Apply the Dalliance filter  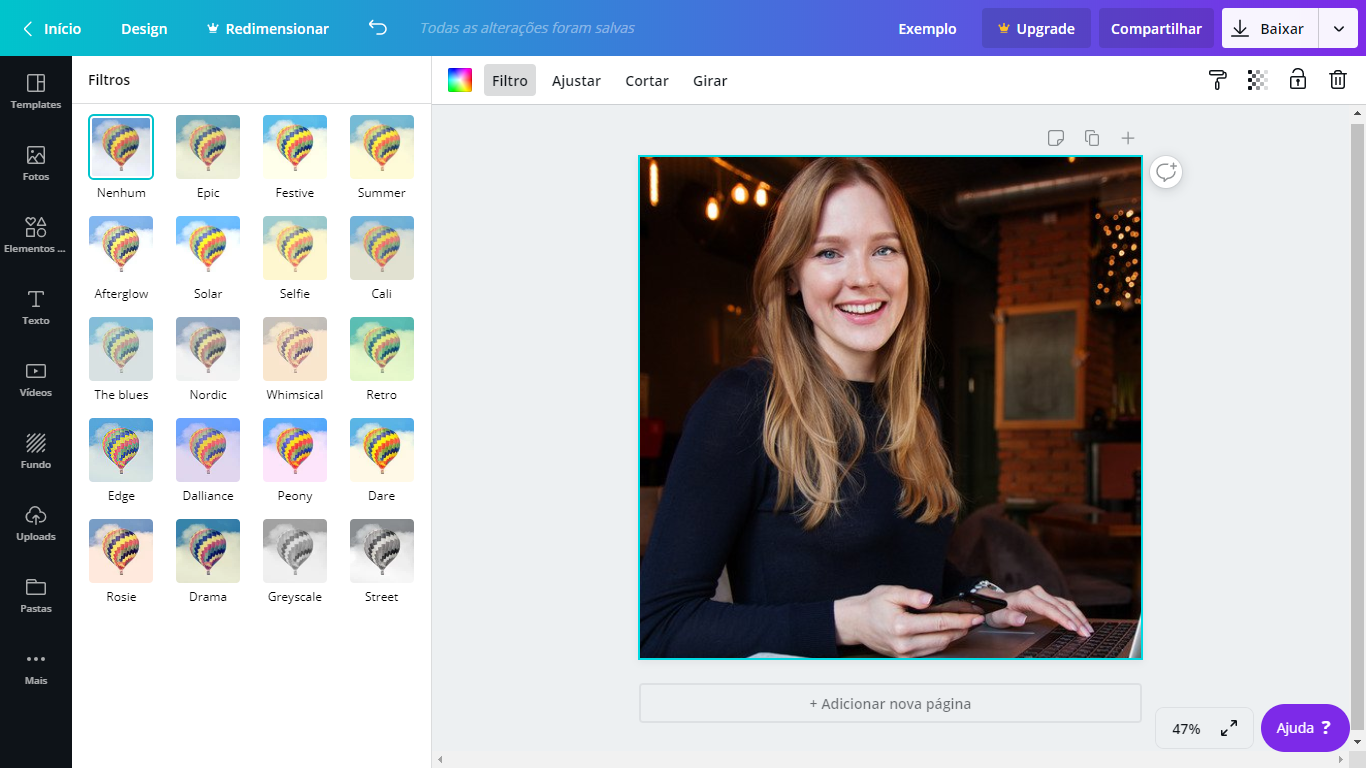[x=208, y=450]
